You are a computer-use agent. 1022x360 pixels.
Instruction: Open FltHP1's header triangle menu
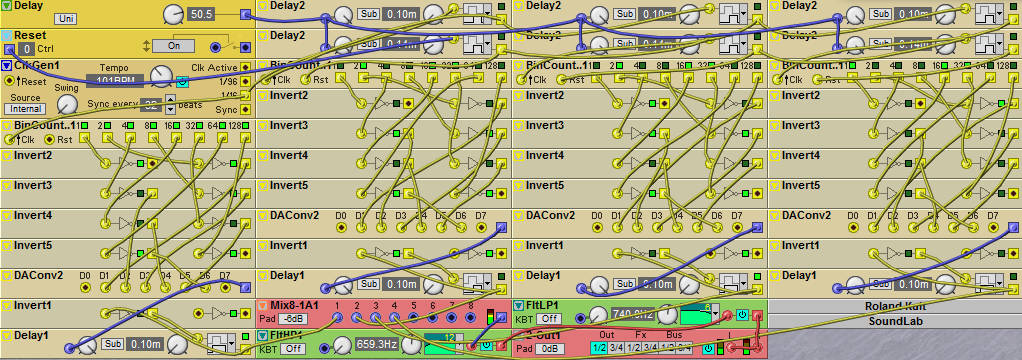coord(263,335)
